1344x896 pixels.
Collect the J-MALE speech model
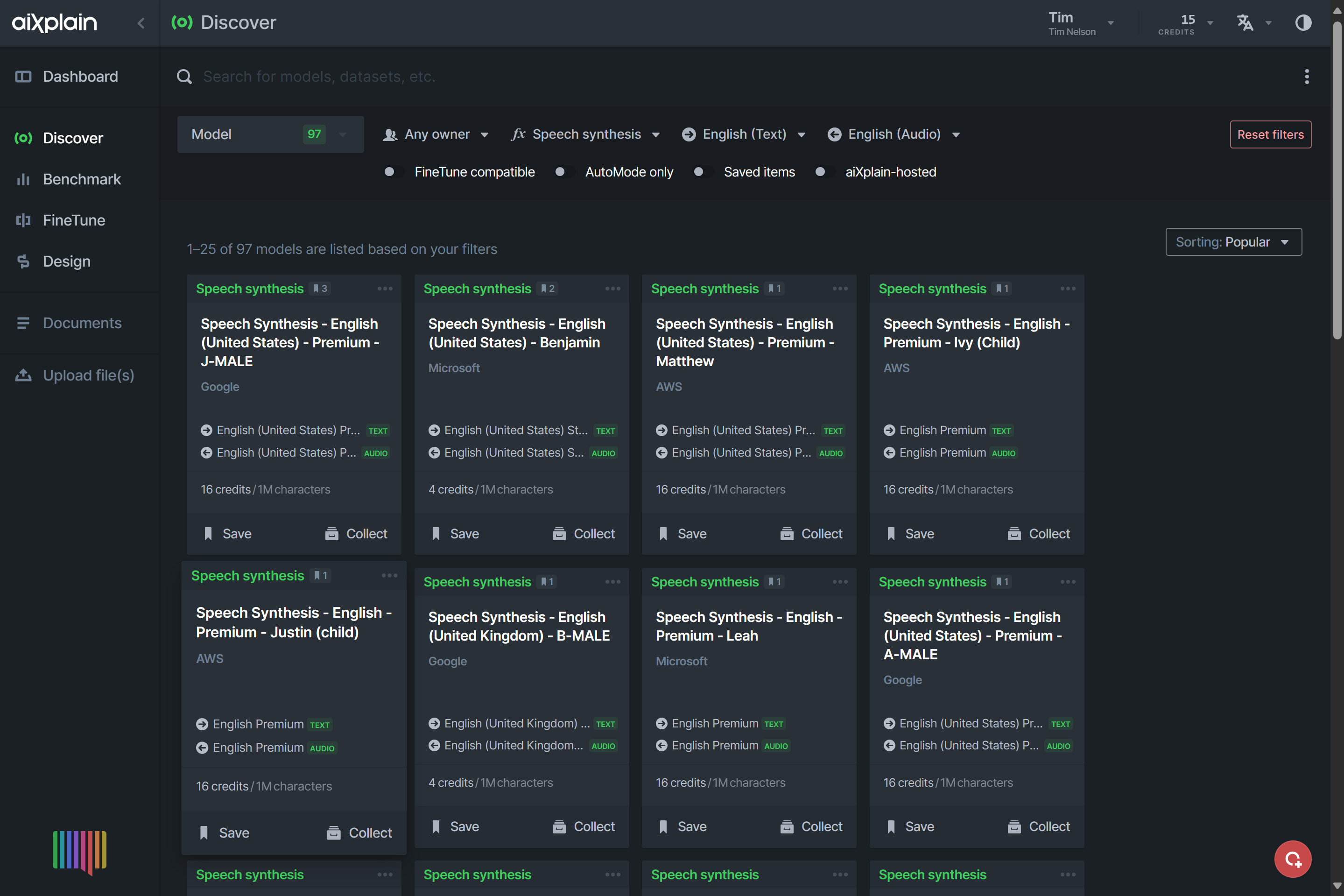pyautogui.click(x=356, y=534)
